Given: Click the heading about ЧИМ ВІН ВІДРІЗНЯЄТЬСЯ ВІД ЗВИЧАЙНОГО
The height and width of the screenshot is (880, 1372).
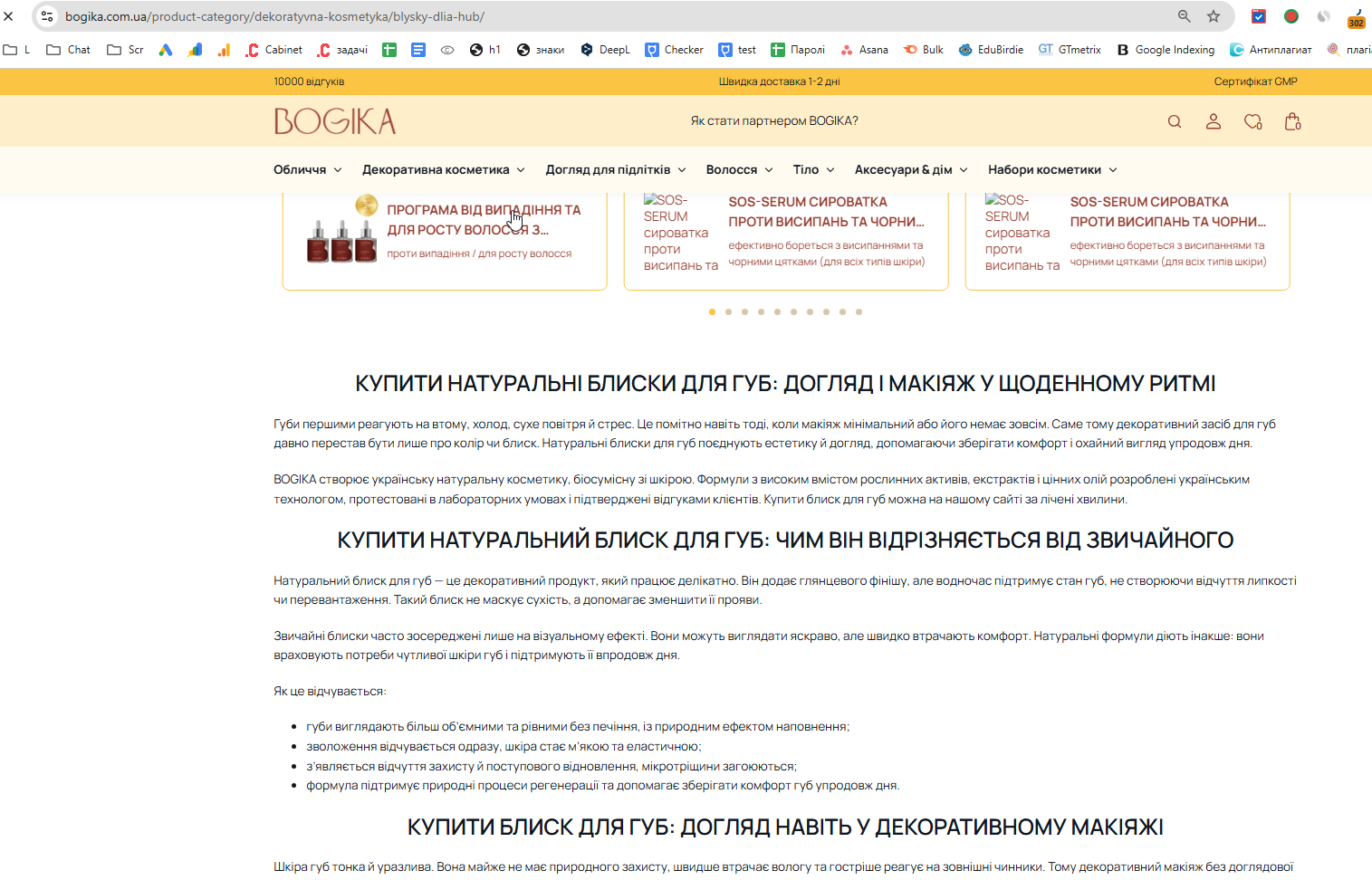Looking at the screenshot, I should (785, 540).
